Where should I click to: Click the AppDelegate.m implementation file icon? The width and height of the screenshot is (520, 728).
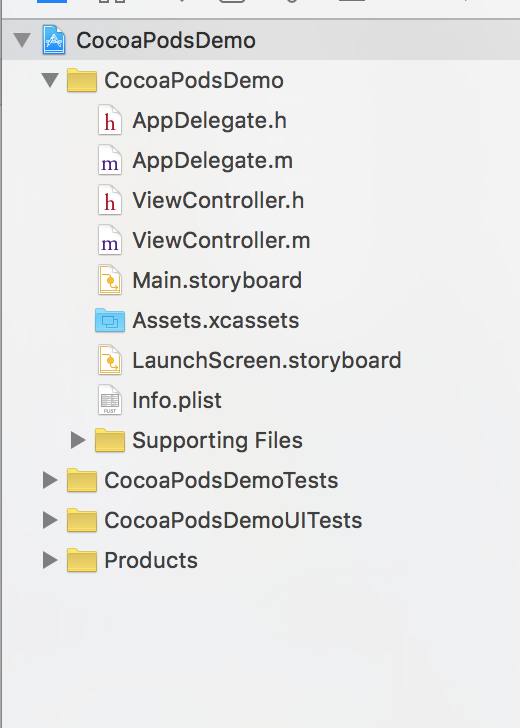(x=110, y=161)
